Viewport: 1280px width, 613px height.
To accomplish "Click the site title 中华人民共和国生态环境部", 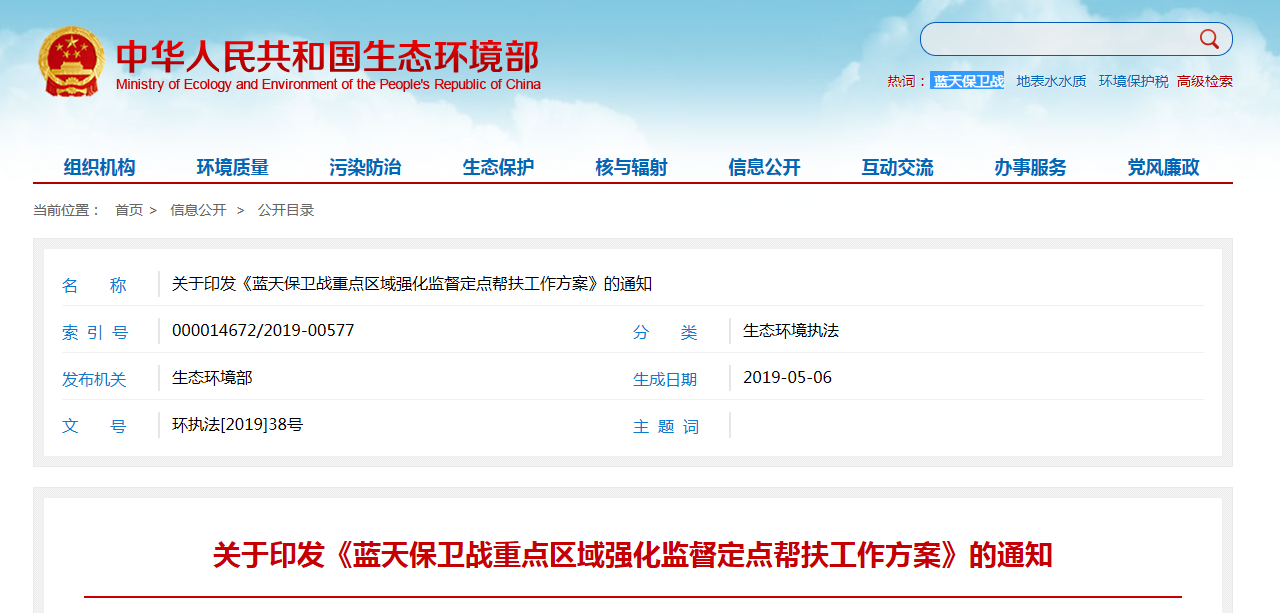I will tap(328, 56).
